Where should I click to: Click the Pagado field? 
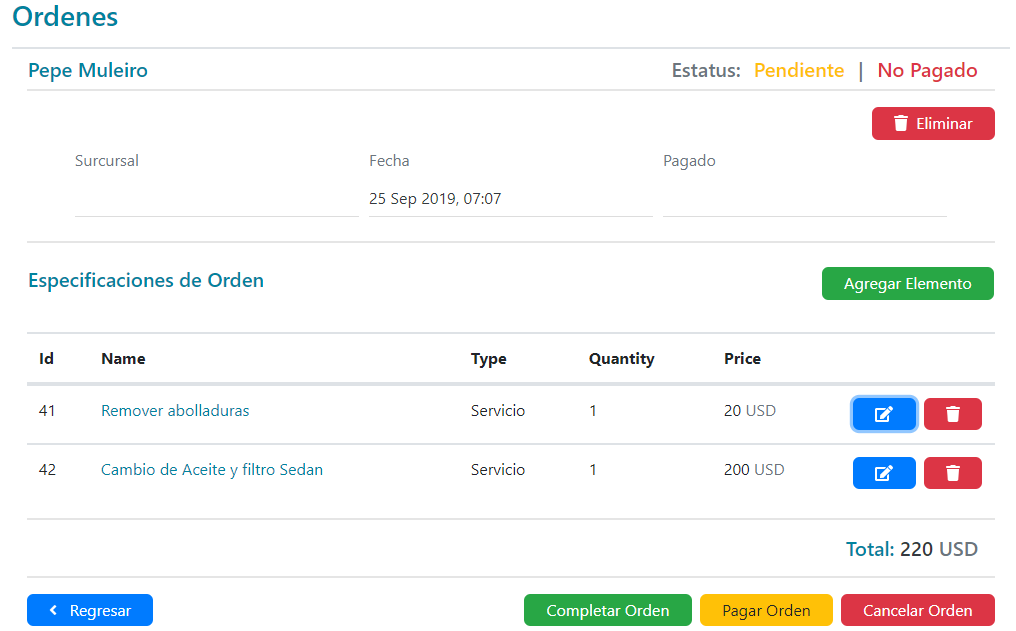pos(804,199)
